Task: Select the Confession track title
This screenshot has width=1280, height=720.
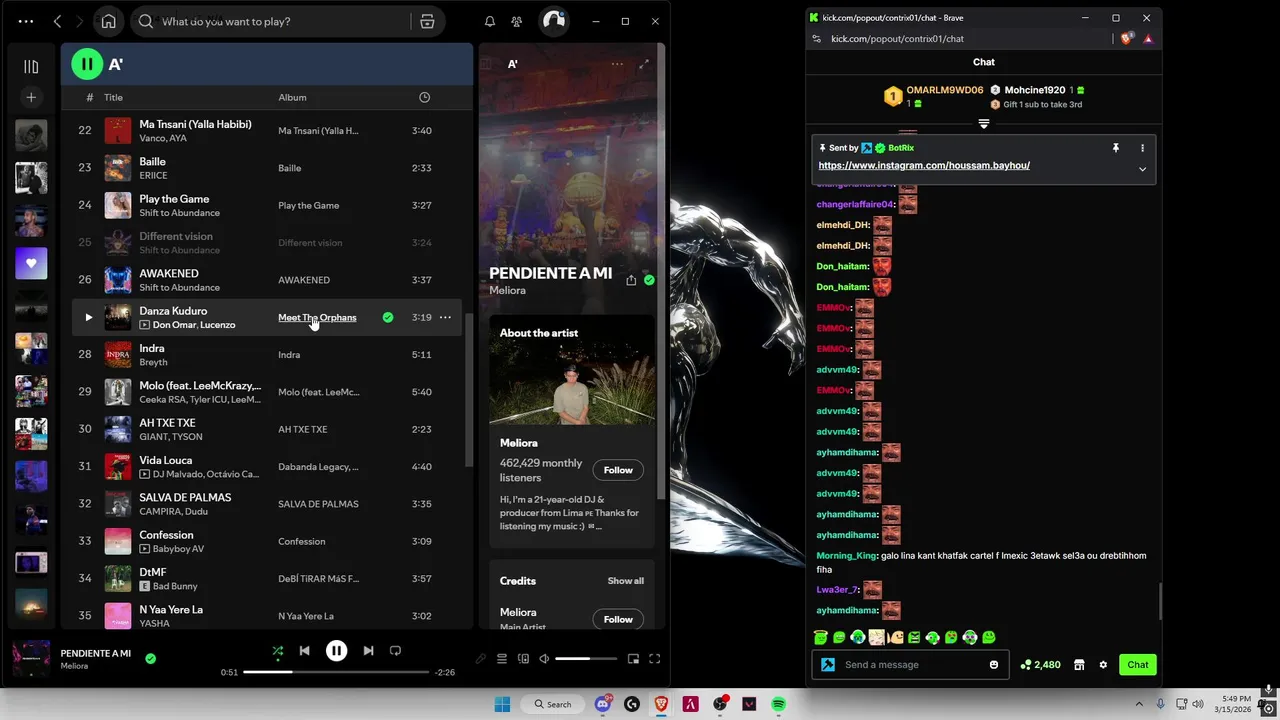Action: [x=166, y=535]
